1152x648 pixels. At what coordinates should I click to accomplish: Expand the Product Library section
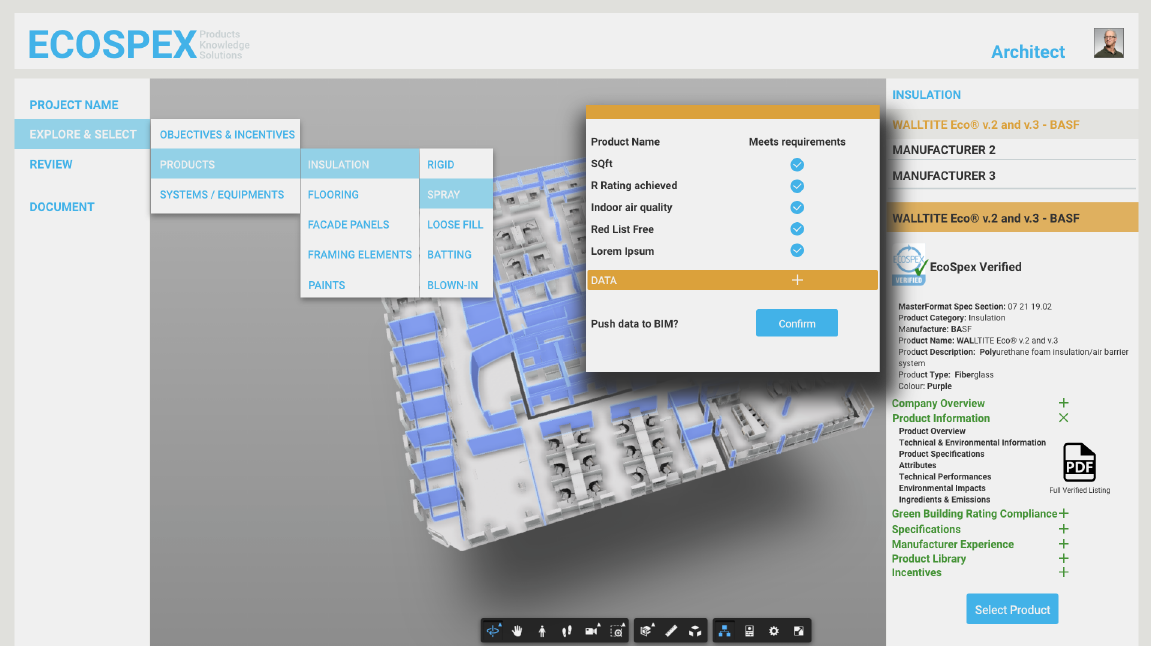point(1063,558)
